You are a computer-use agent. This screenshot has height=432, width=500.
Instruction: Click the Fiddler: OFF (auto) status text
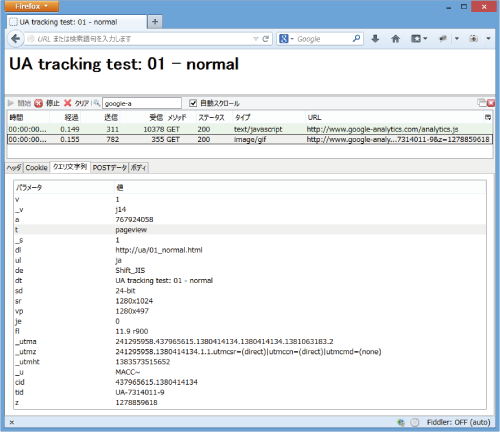[x=458, y=422]
